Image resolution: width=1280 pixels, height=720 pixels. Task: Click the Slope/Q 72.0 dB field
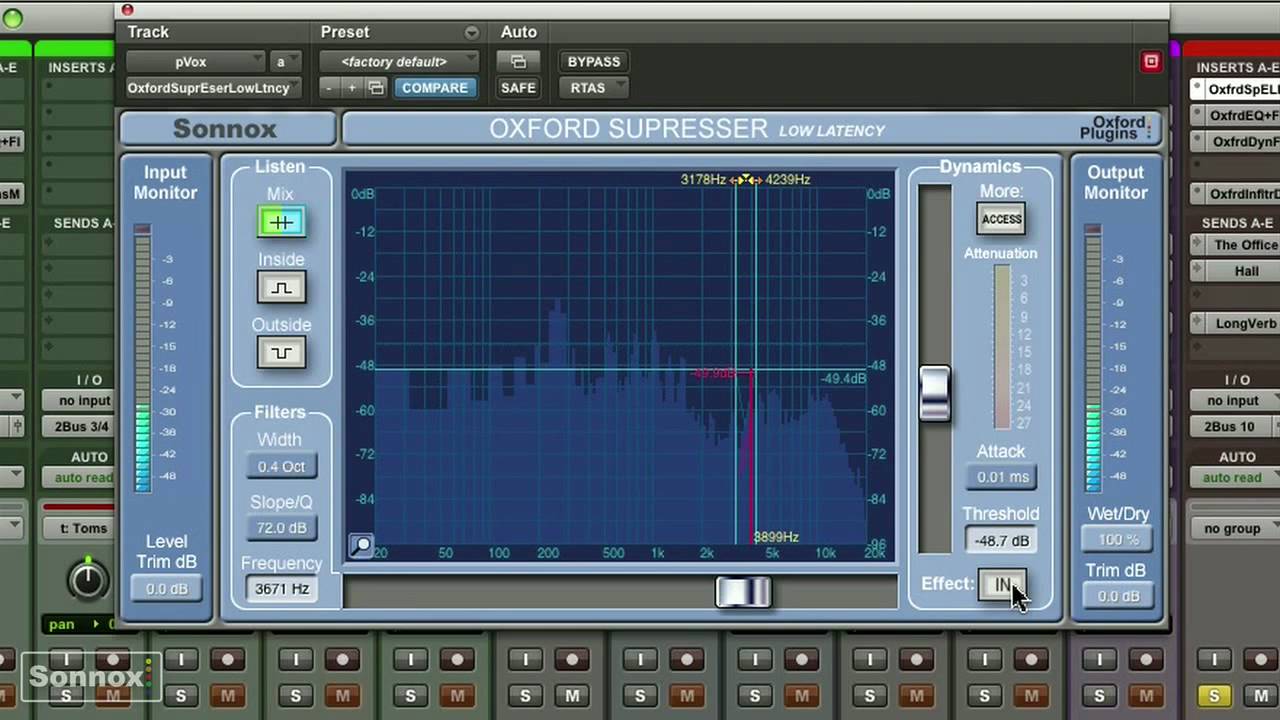coord(281,528)
